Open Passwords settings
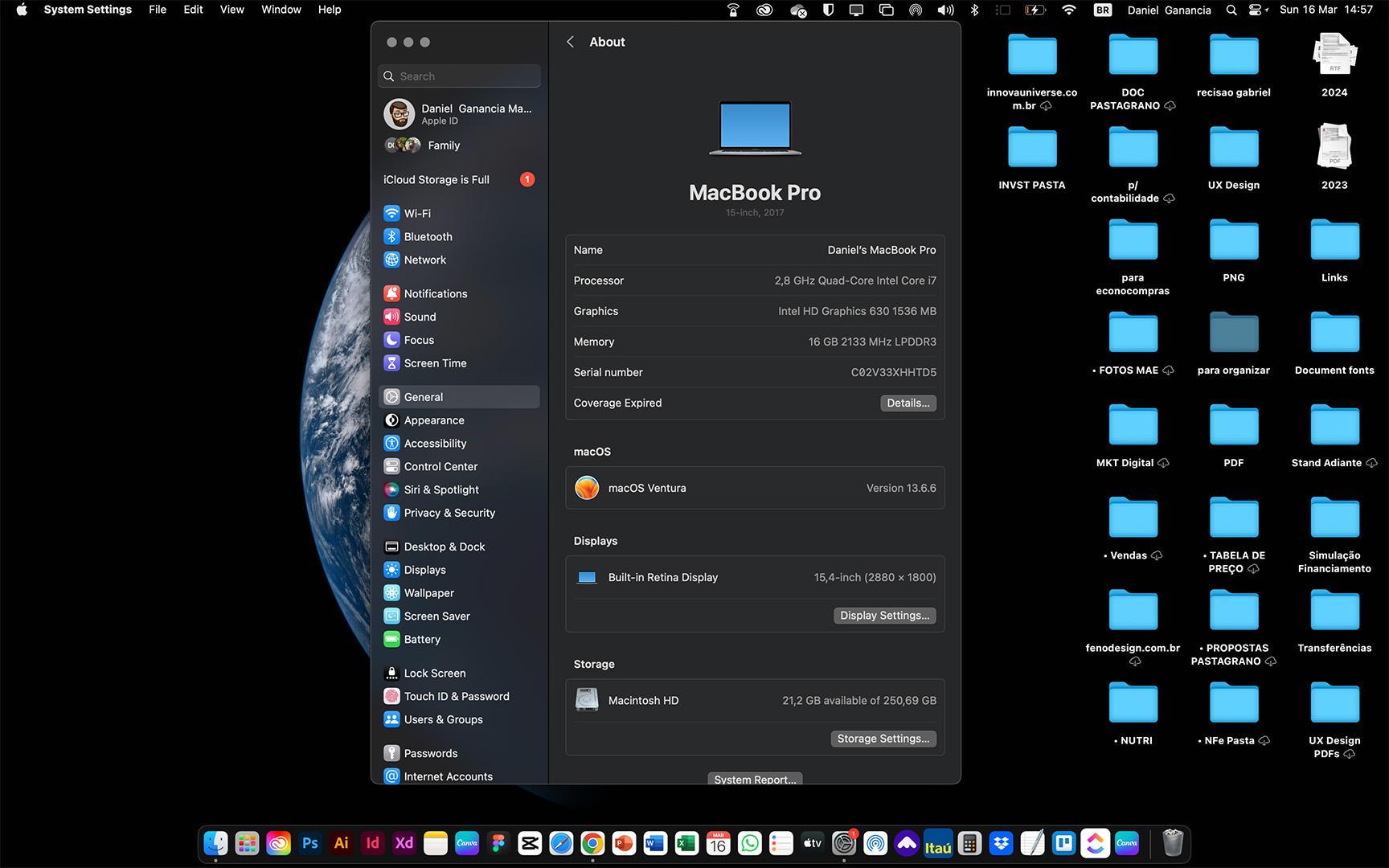This screenshot has height=868, width=1389. click(459, 753)
